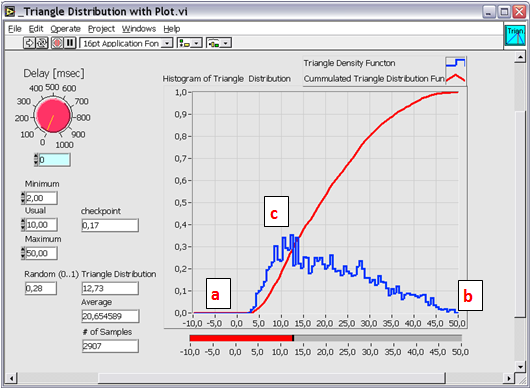Click the Random (0..1) indicator showing 0,28
This screenshot has height=390, width=531.
[41, 288]
